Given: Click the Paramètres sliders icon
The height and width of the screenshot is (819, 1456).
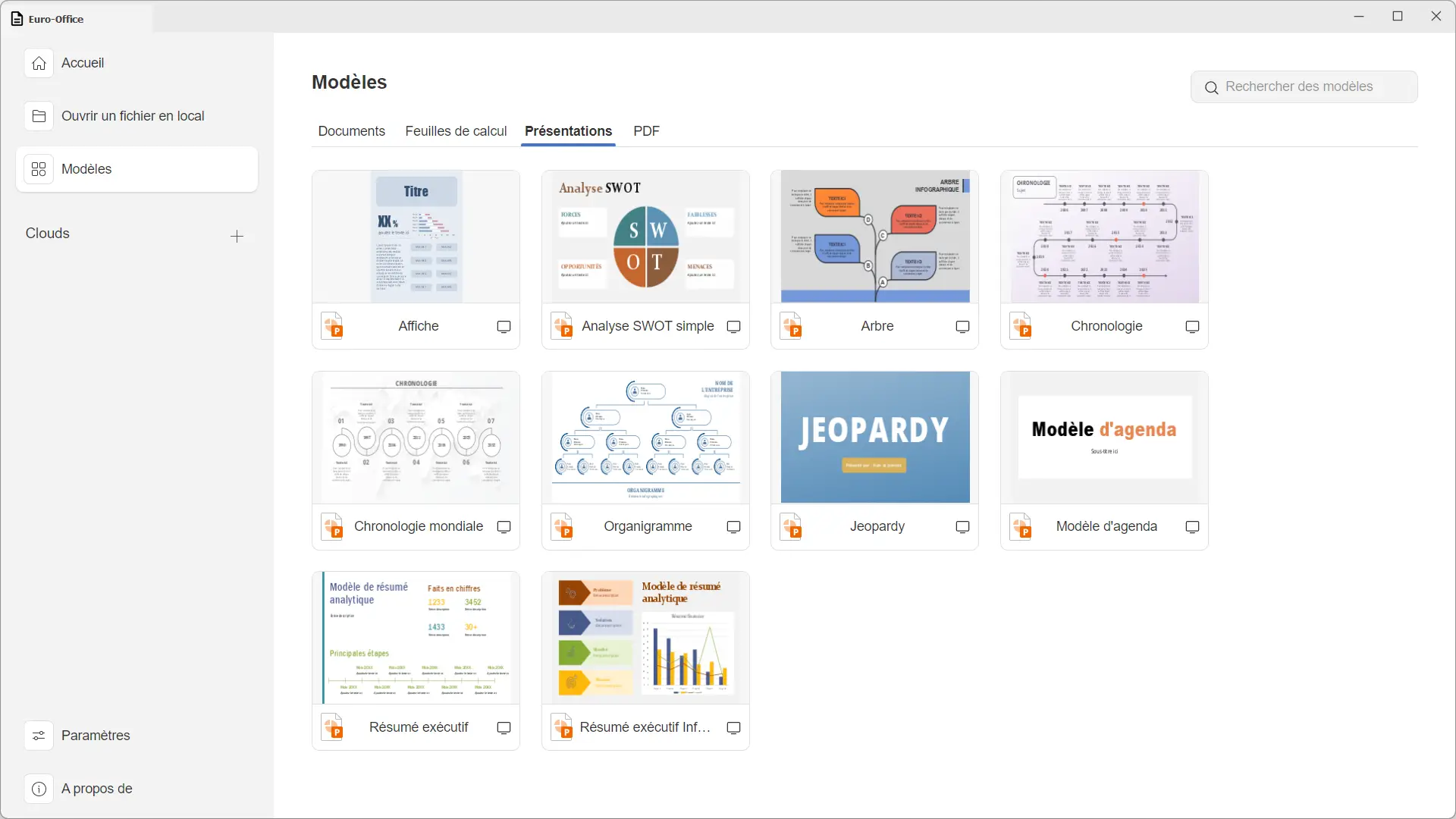Looking at the screenshot, I should pyautogui.click(x=39, y=736).
